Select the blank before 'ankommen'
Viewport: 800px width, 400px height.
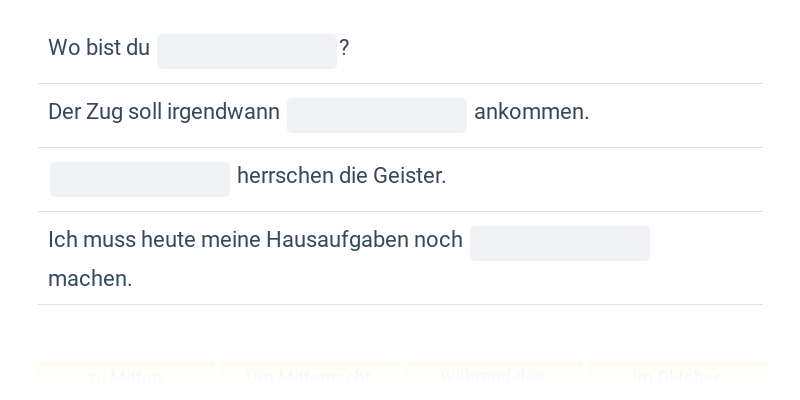click(x=377, y=115)
